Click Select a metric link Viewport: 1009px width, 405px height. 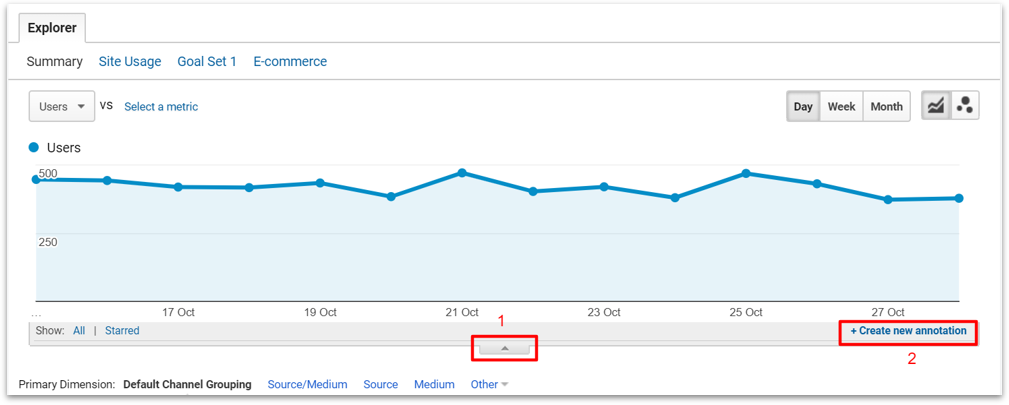(x=161, y=107)
